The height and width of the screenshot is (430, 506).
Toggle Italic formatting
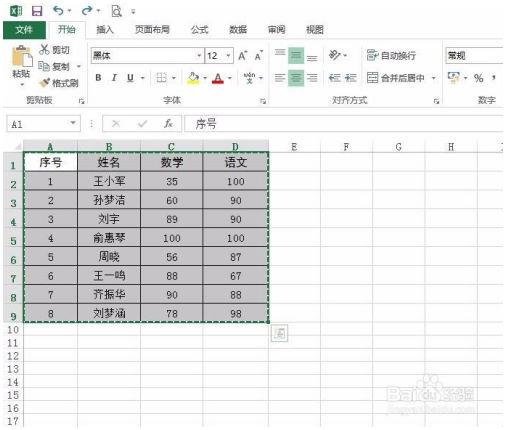tap(114, 78)
